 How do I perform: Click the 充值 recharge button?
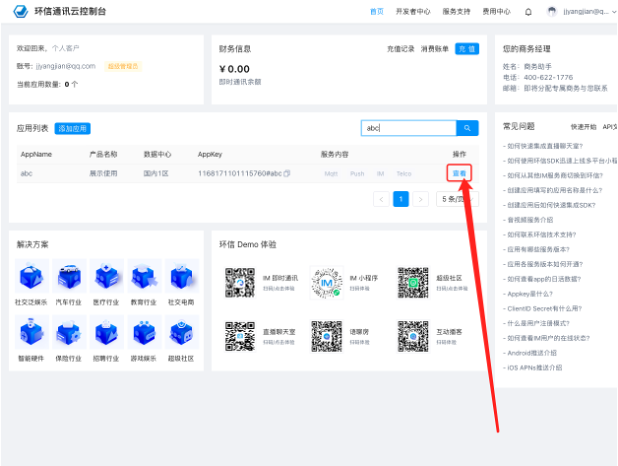467,48
